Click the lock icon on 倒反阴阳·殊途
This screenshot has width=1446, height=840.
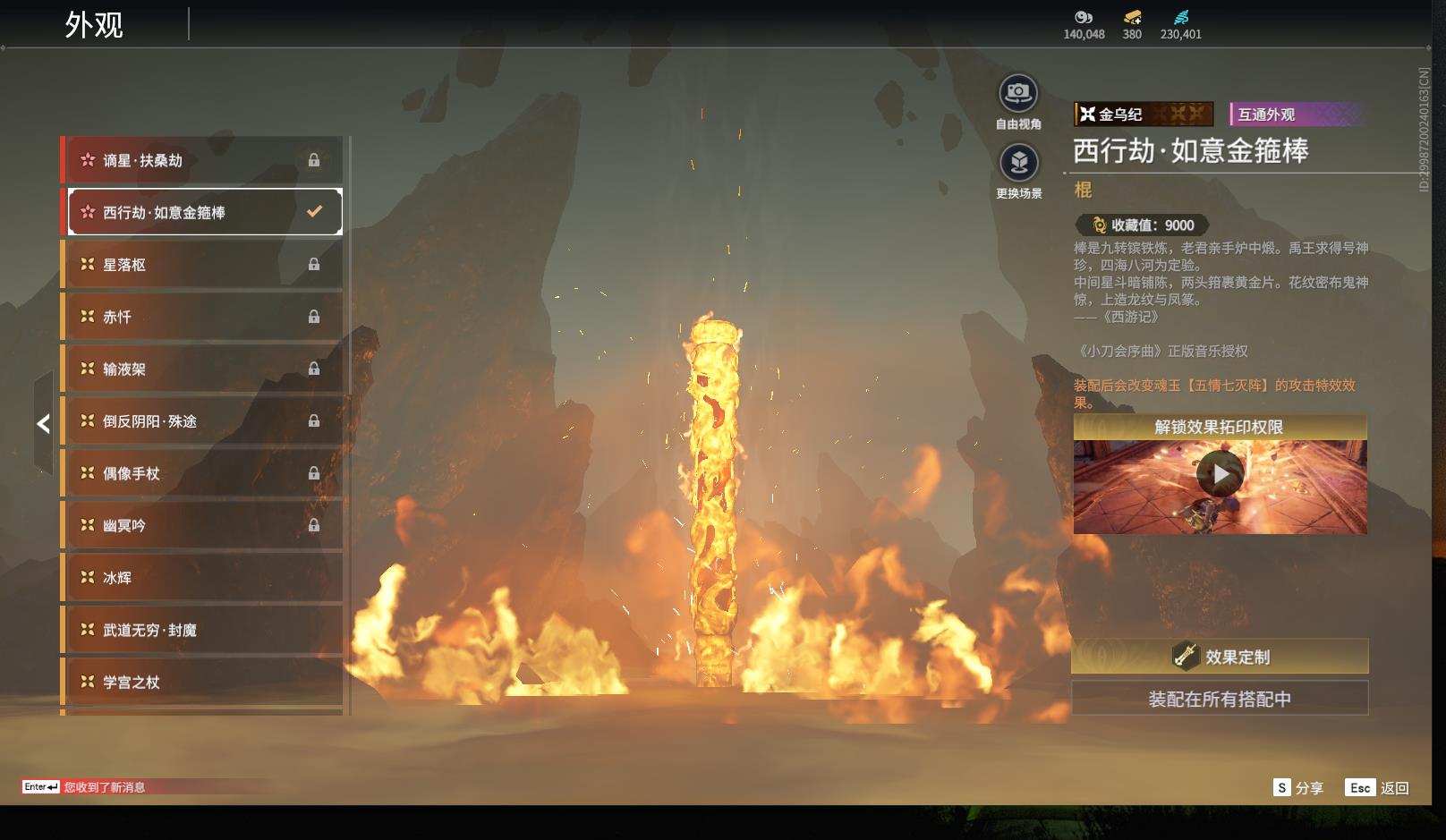click(x=314, y=420)
